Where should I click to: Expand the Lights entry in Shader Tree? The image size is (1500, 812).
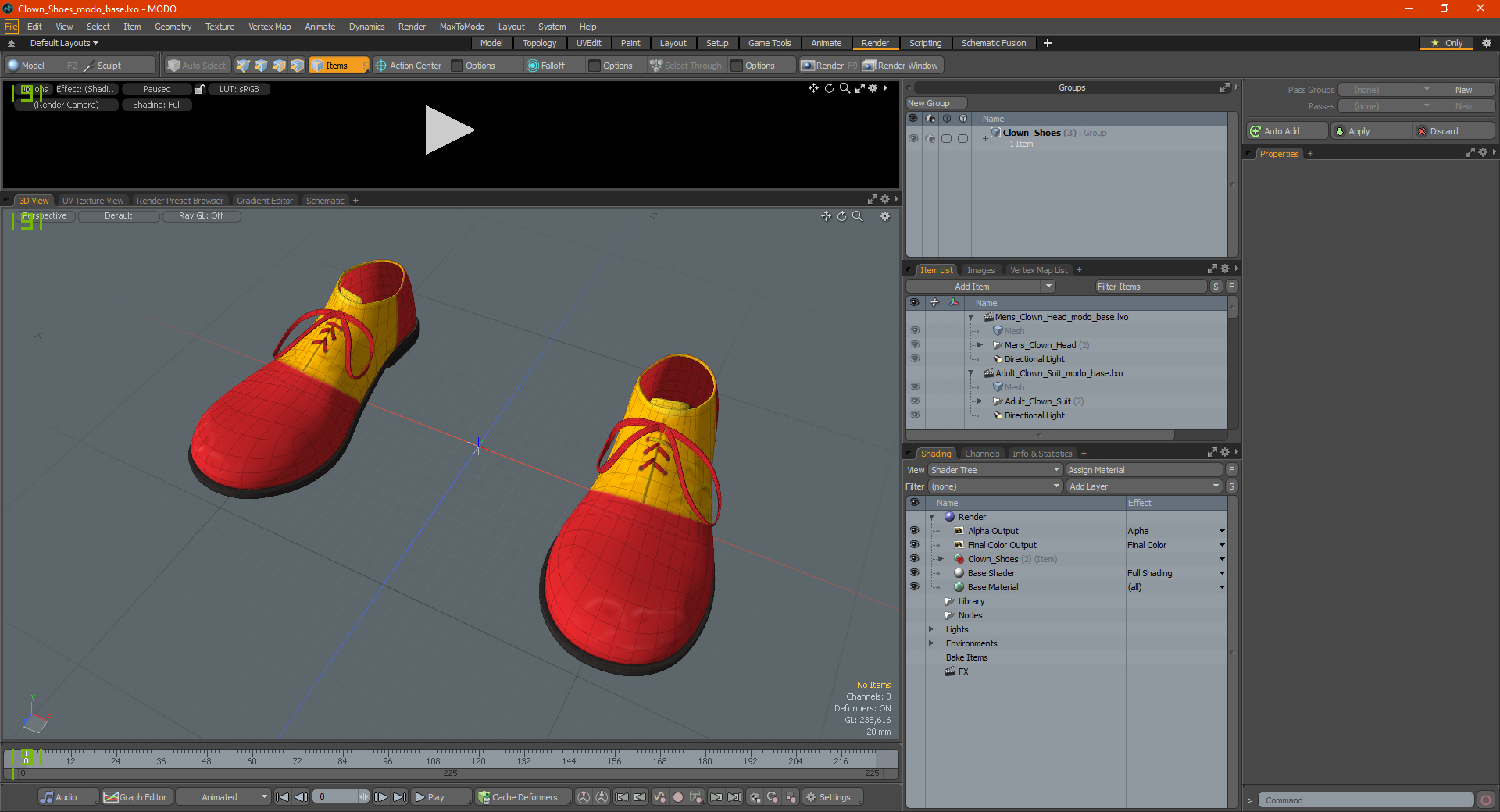pos(931,629)
